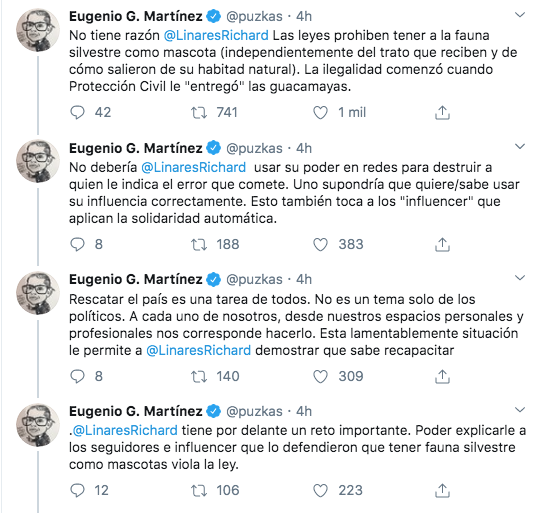Reply to the tweet with 42 comments
This screenshot has width=539, height=513.
pyautogui.click(x=77, y=112)
